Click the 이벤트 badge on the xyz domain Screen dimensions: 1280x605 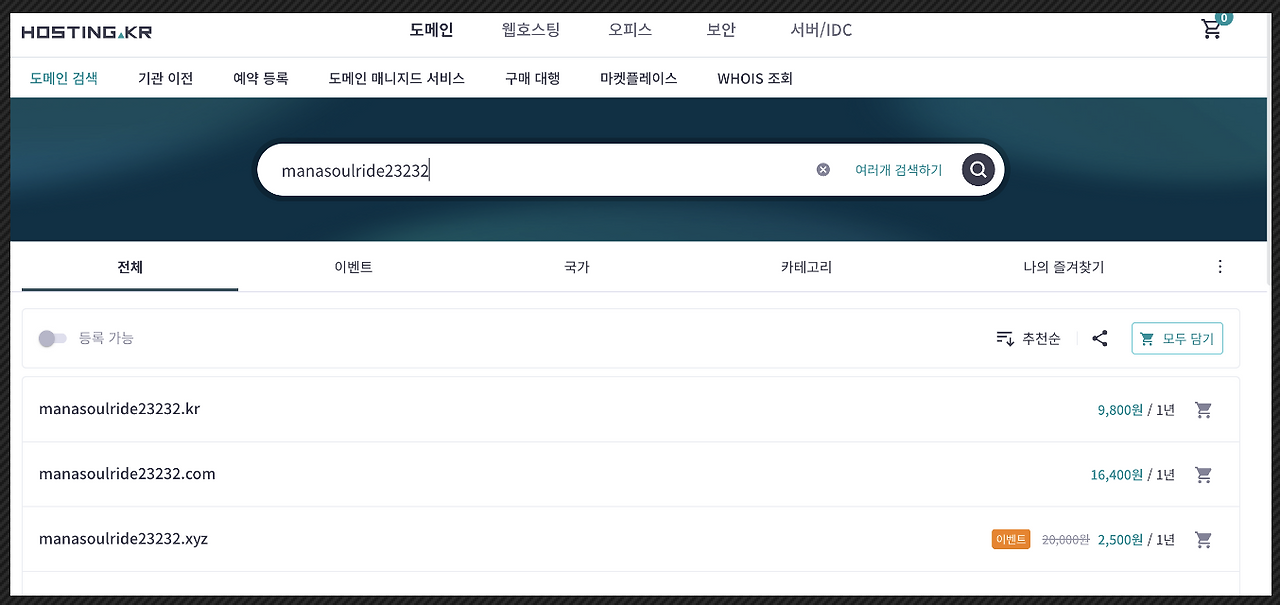tap(1010, 538)
